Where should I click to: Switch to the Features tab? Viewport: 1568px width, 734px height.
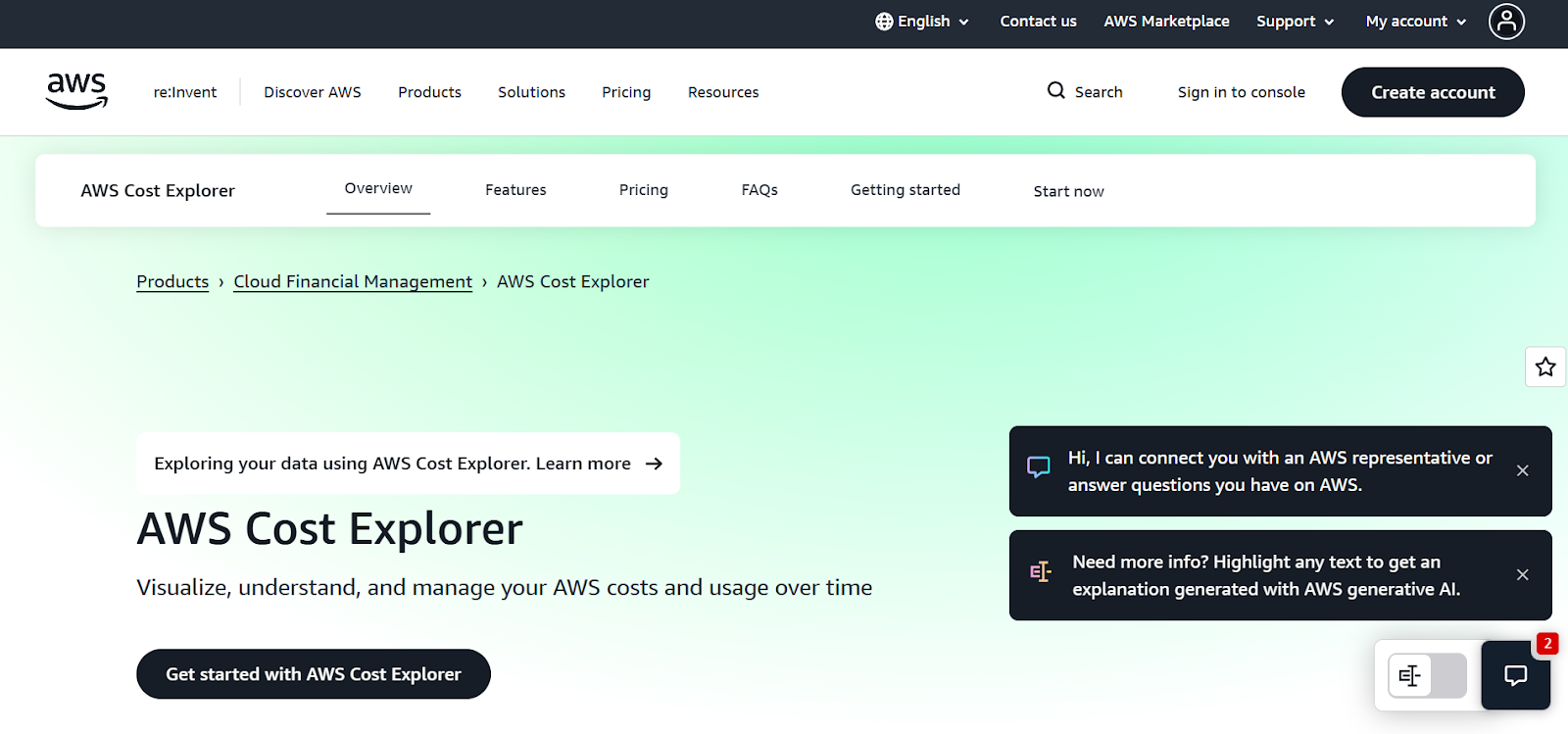[x=515, y=190]
